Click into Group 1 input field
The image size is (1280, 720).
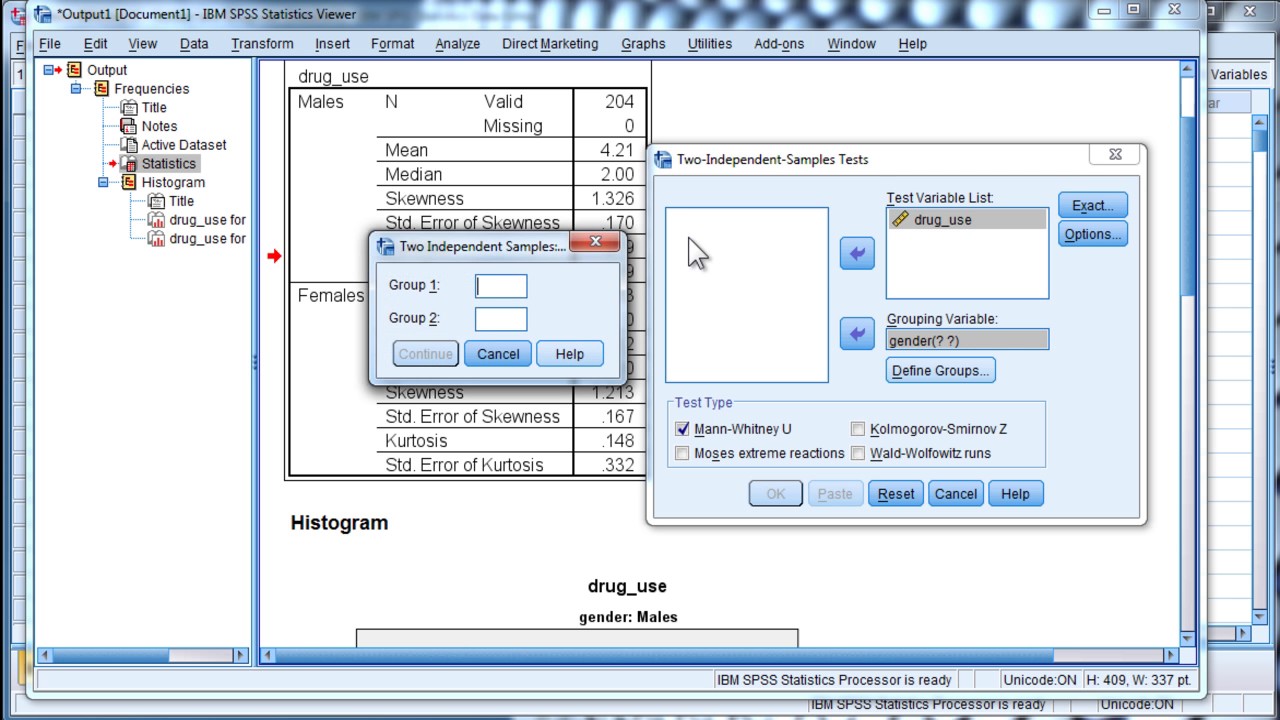[501, 286]
